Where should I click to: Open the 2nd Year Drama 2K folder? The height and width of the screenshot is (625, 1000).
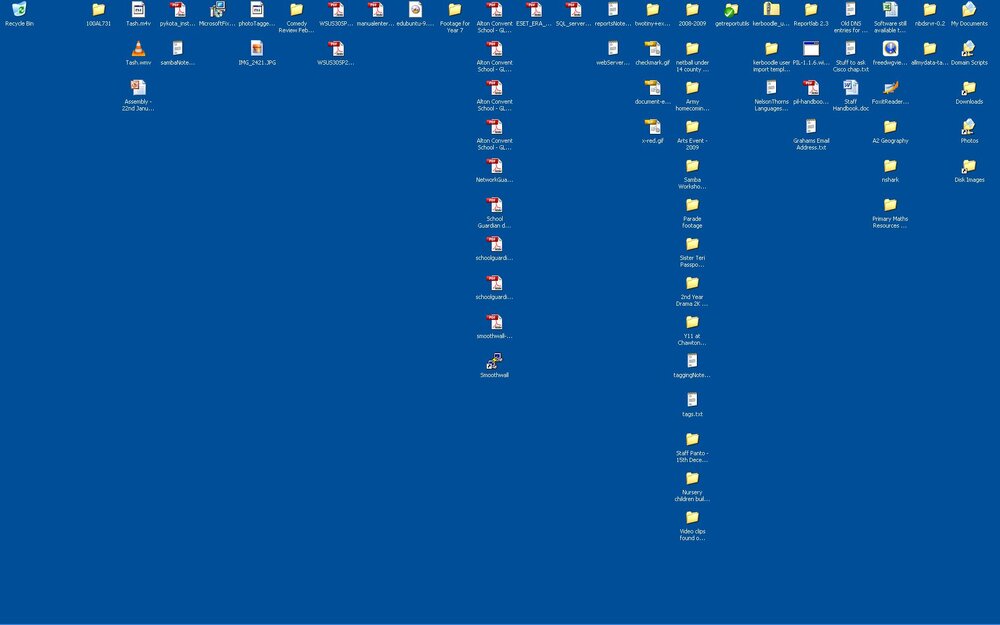click(692, 283)
